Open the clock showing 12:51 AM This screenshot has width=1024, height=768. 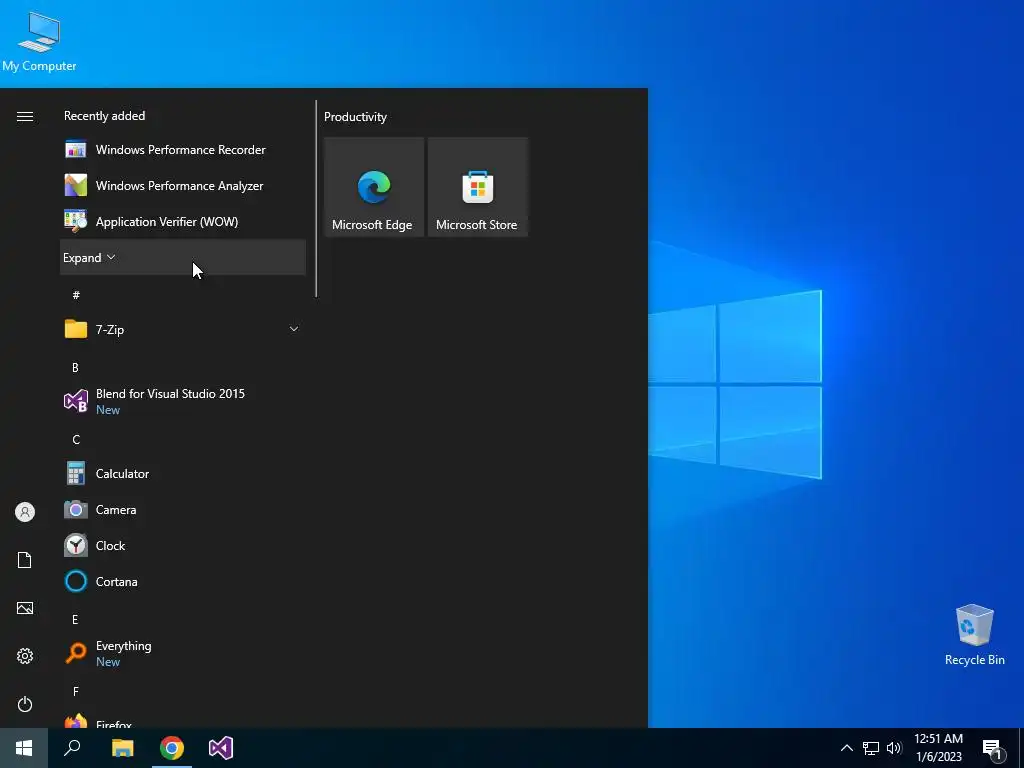pyautogui.click(x=938, y=748)
